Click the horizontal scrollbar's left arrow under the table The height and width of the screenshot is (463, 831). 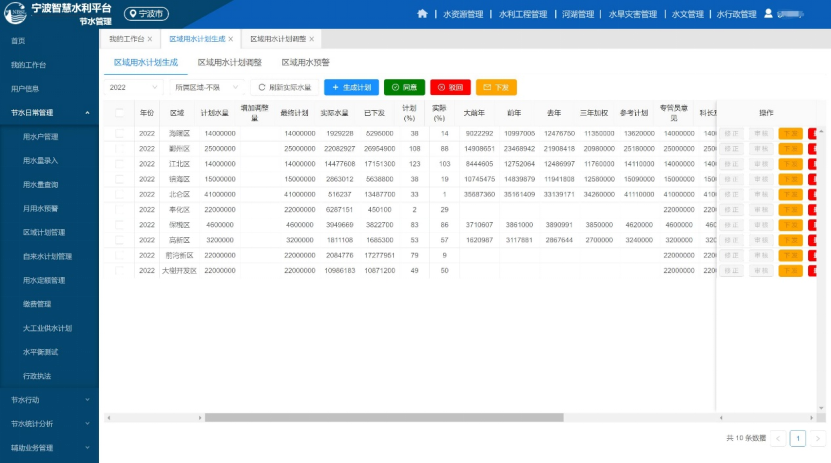109,417
